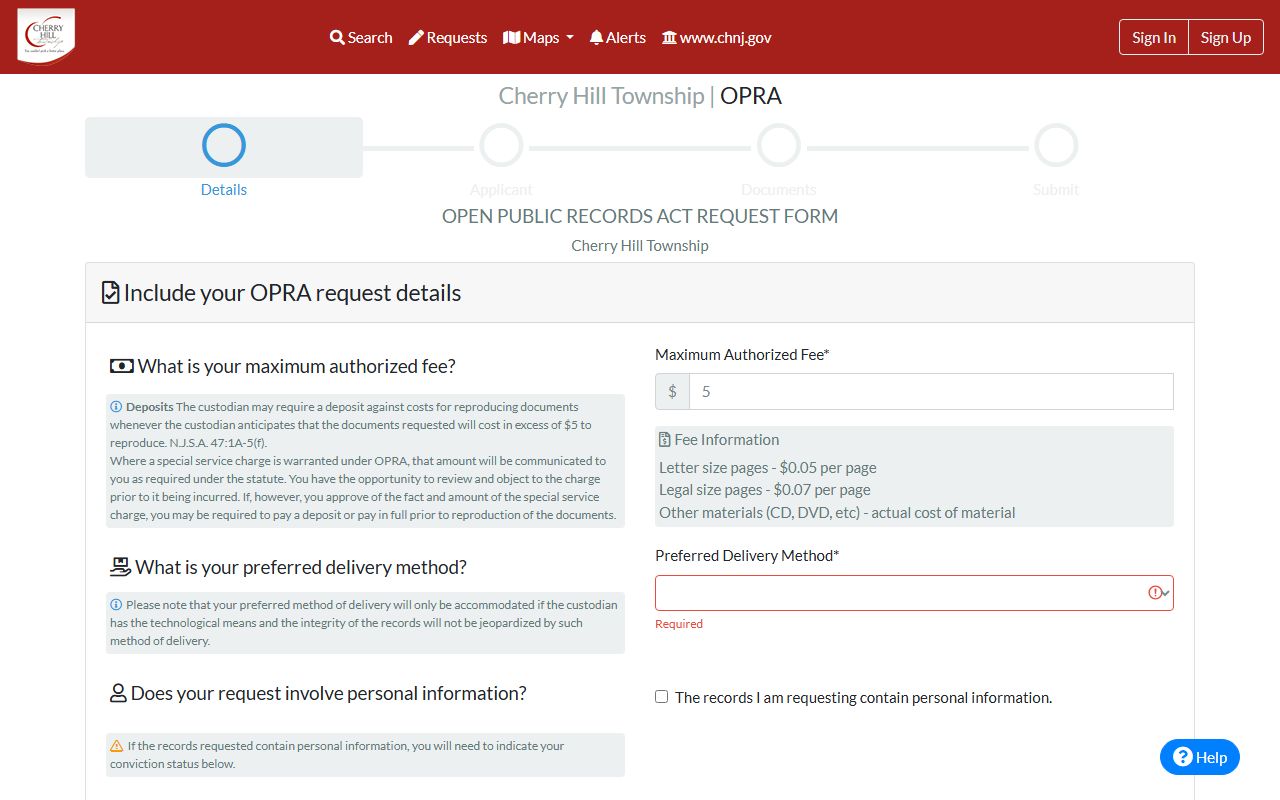The image size is (1280, 800).
Task: Check the personal information checkbox
Action: click(x=661, y=697)
